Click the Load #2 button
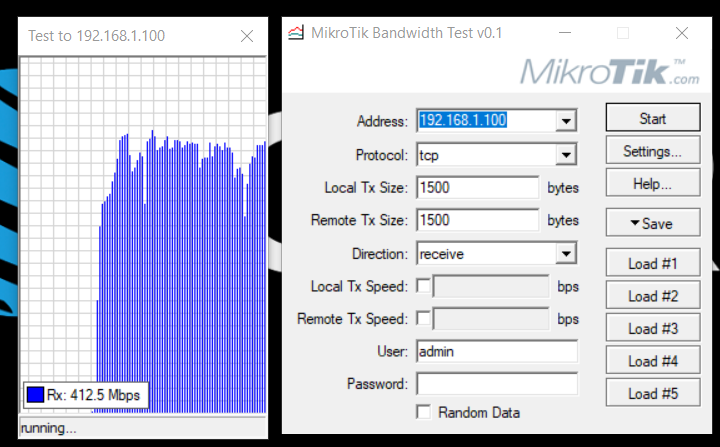 click(653, 295)
